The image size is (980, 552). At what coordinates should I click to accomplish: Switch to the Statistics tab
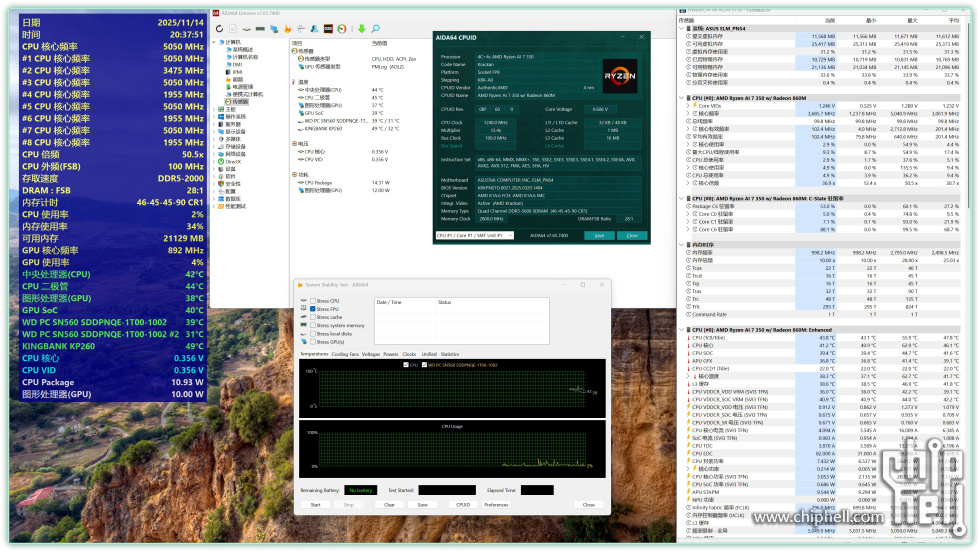click(450, 354)
